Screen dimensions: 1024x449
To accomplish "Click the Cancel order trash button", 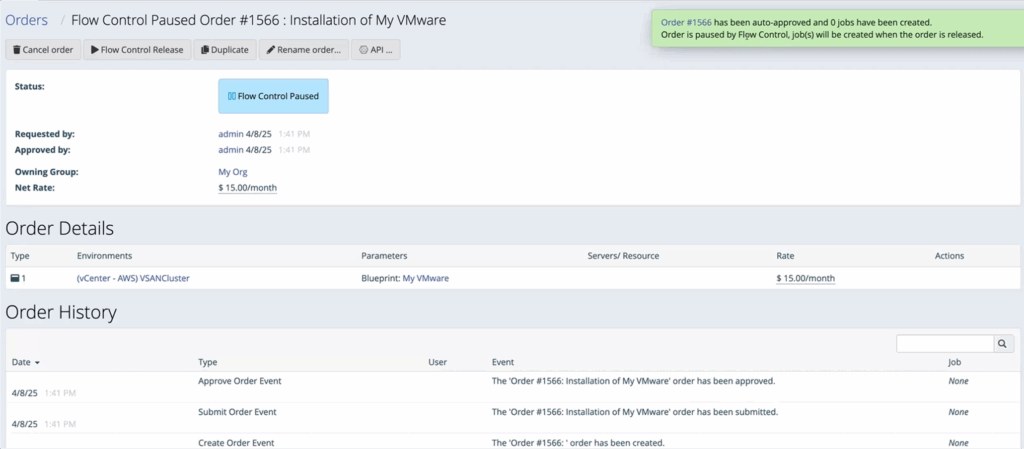I will coord(43,50).
